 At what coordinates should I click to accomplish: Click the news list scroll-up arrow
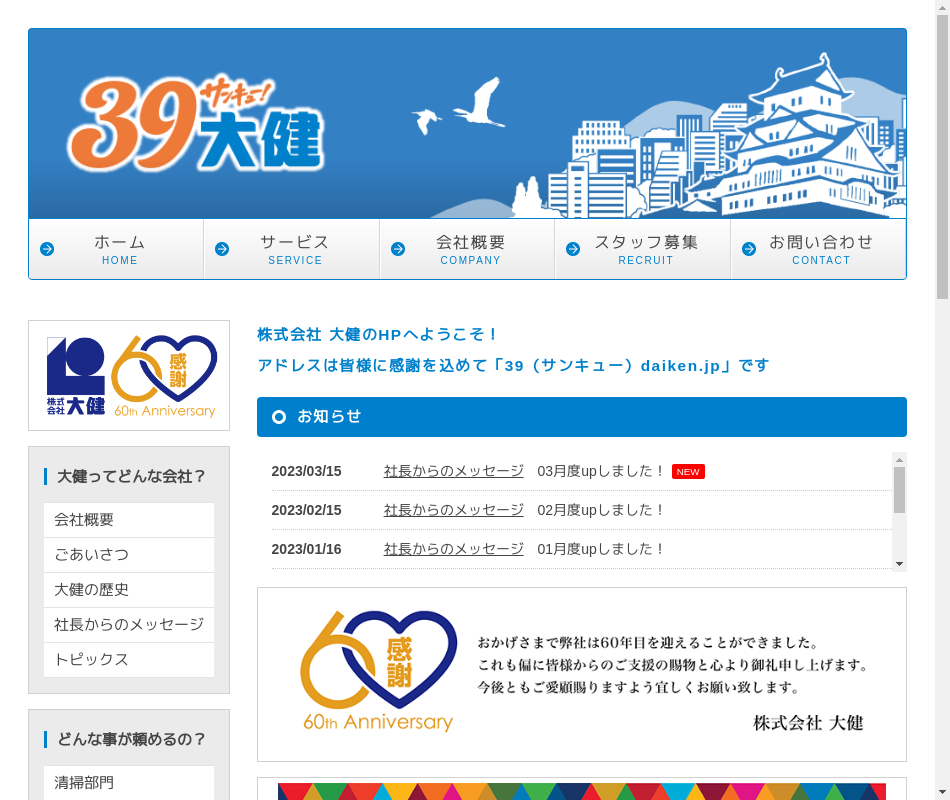900,459
